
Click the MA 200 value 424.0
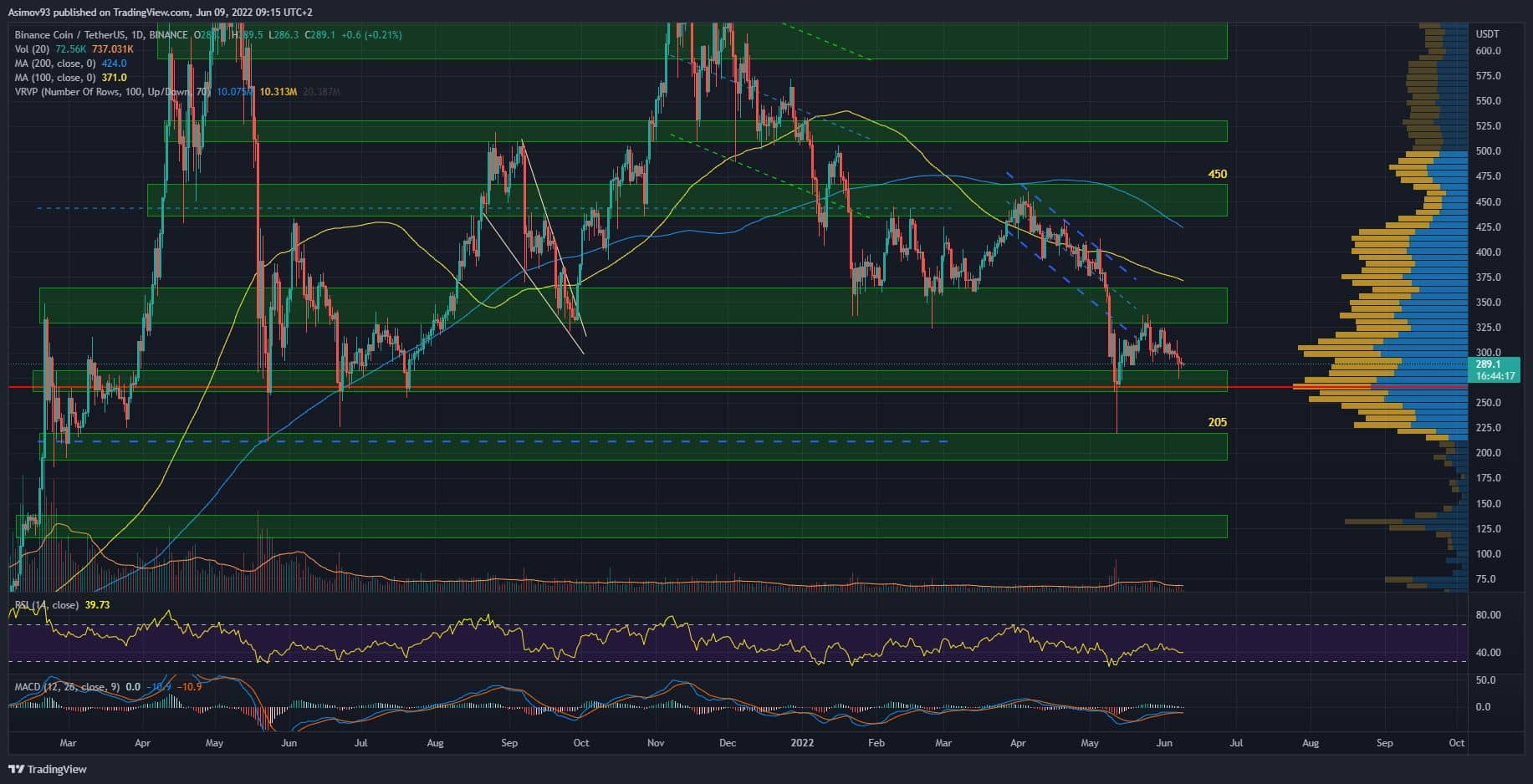114,64
